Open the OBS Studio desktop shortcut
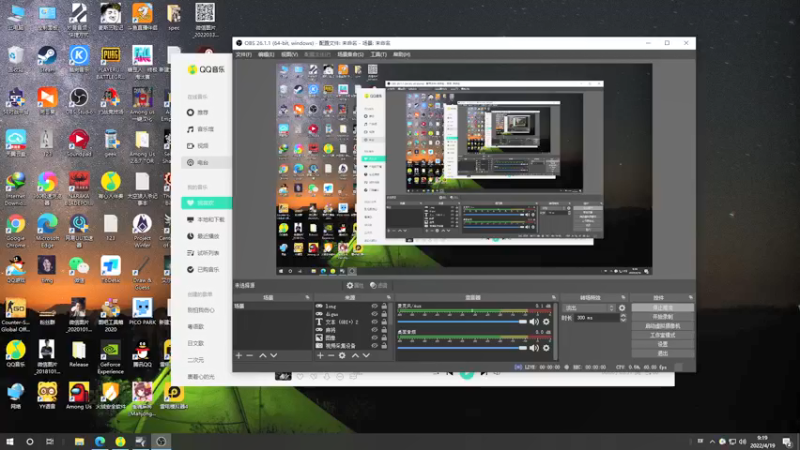The image size is (800, 450). coord(79,102)
